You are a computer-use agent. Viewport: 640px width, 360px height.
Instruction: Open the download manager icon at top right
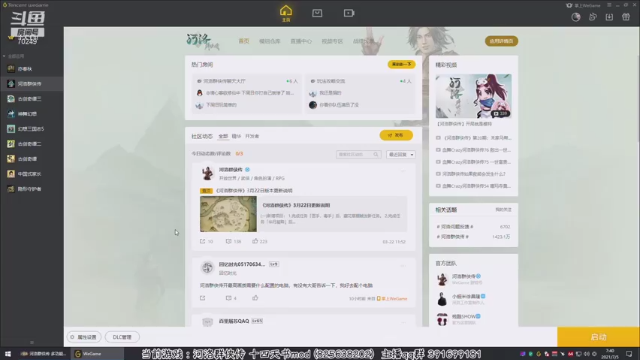[609, 17]
